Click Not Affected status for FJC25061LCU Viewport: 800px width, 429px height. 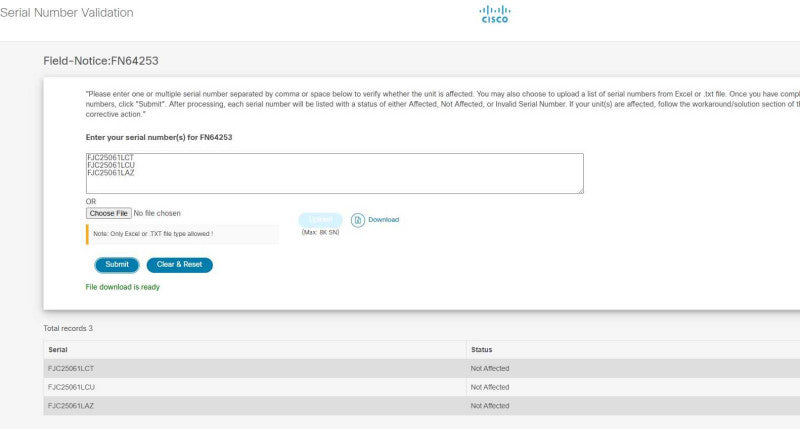pos(490,387)
